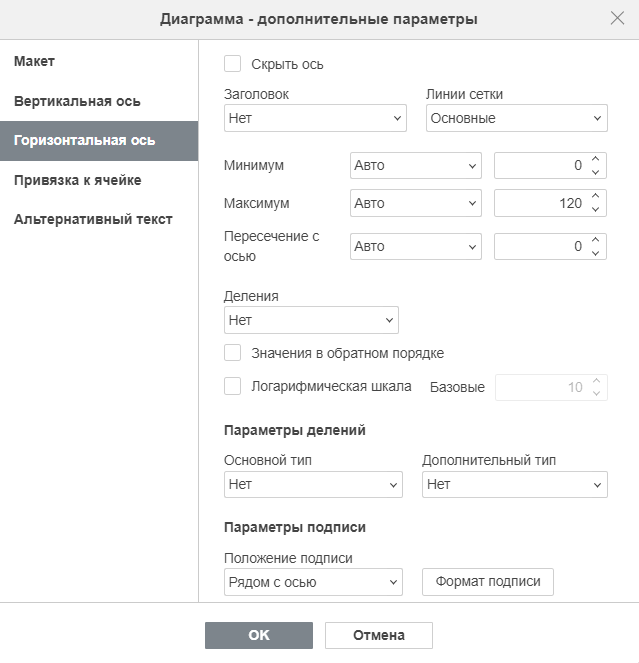Click the Формат подписи button

click(x=488, y=582)
